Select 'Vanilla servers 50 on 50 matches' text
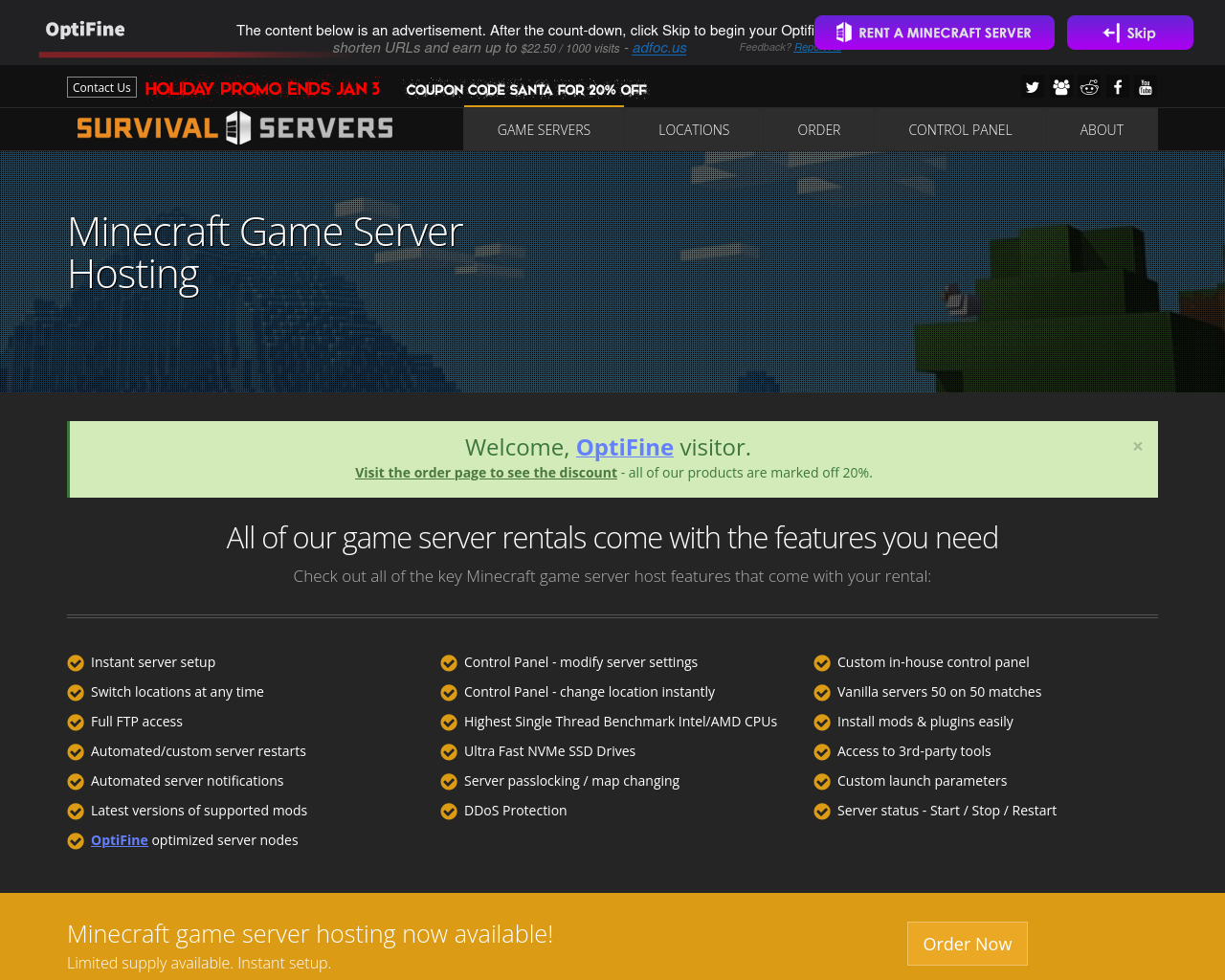This screenshot has height=980, width=1225. click(939, 692)
